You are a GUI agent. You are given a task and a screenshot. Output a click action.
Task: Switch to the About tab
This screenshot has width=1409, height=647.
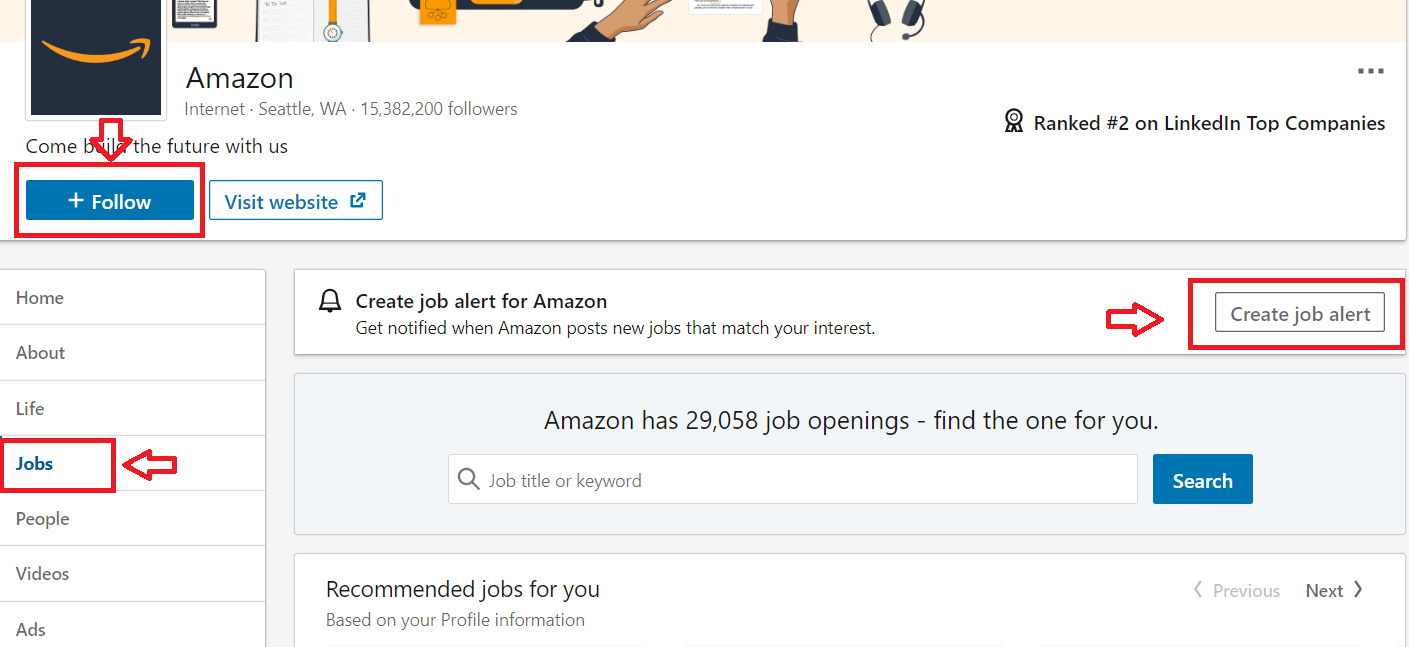coord(132,352)
